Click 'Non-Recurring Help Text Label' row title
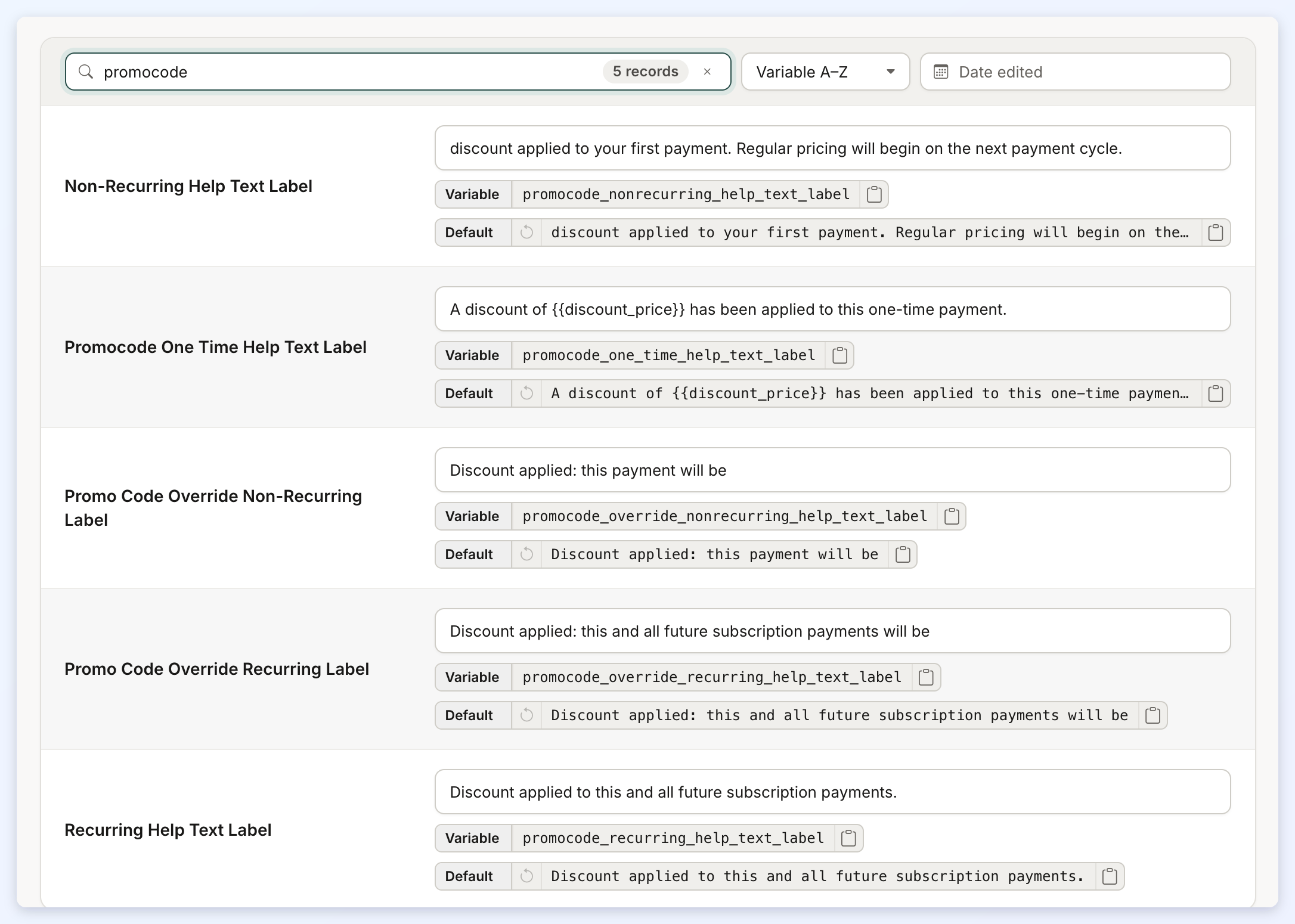 pos(188,187)
